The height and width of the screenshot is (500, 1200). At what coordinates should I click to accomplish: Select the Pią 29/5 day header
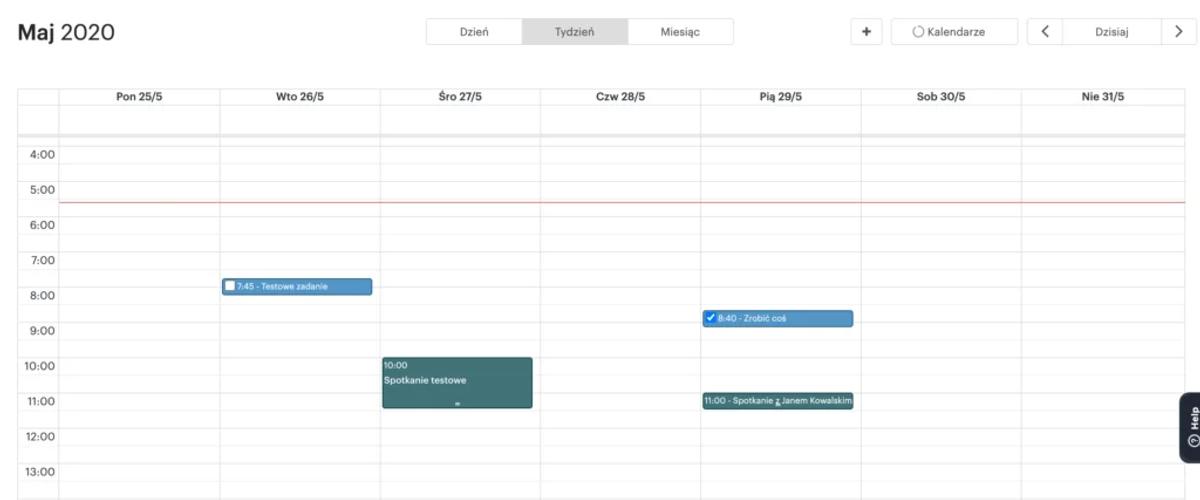(780, 97)
